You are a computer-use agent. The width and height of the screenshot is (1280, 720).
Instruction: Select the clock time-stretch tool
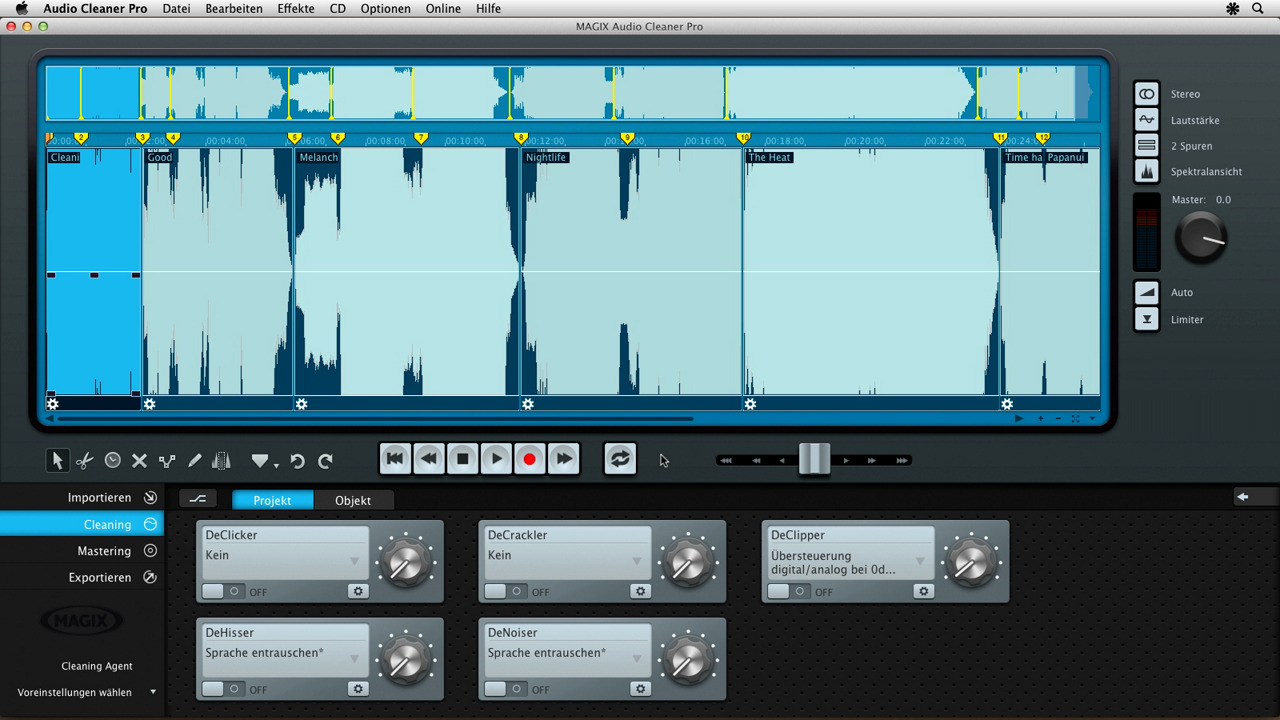pos(113,460)
